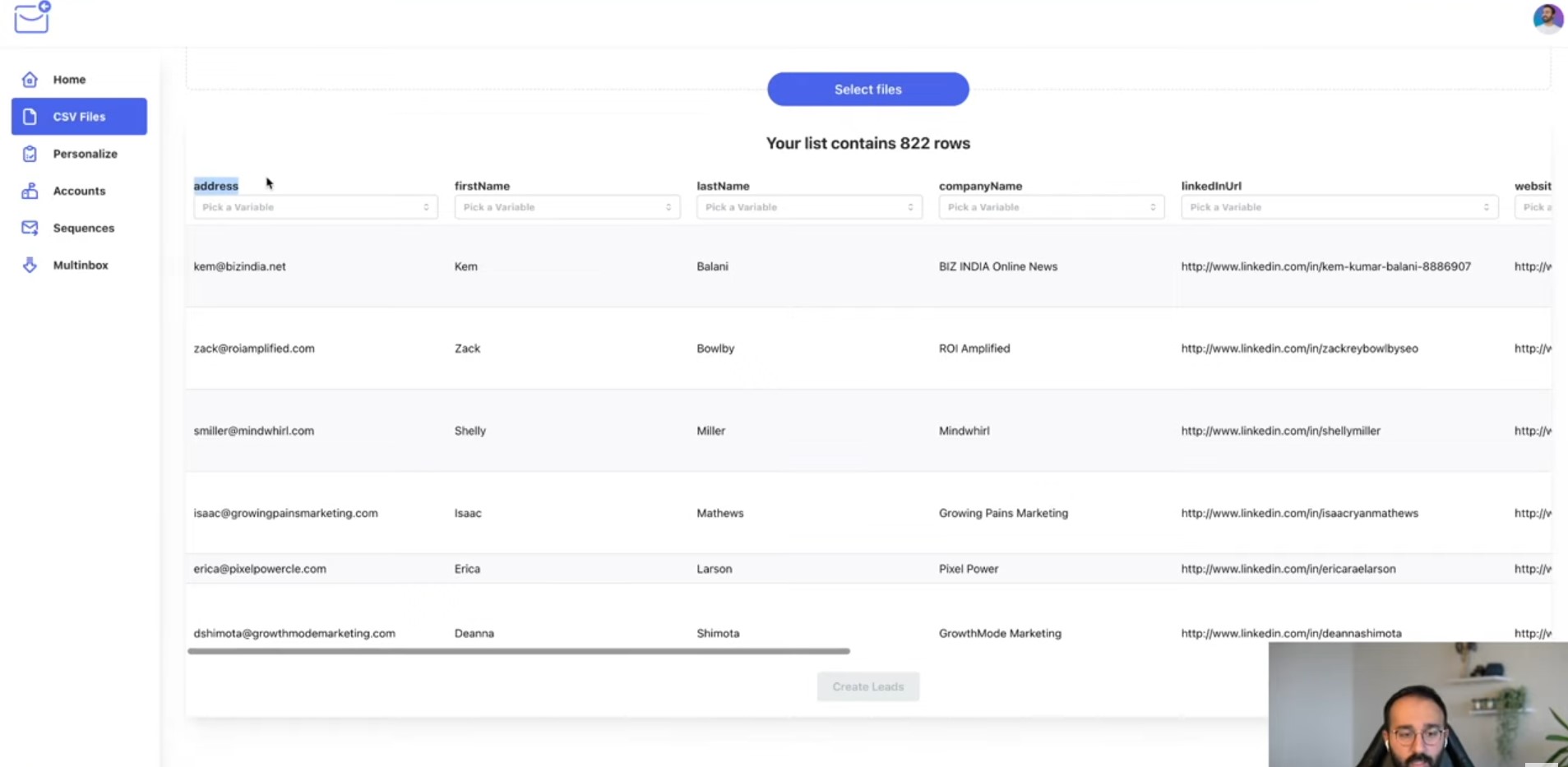Image resolution: width=1568 pixels, height=767 pixels.
Task: Open variable dropdown under companyName column
Action: click(1052, 207)
